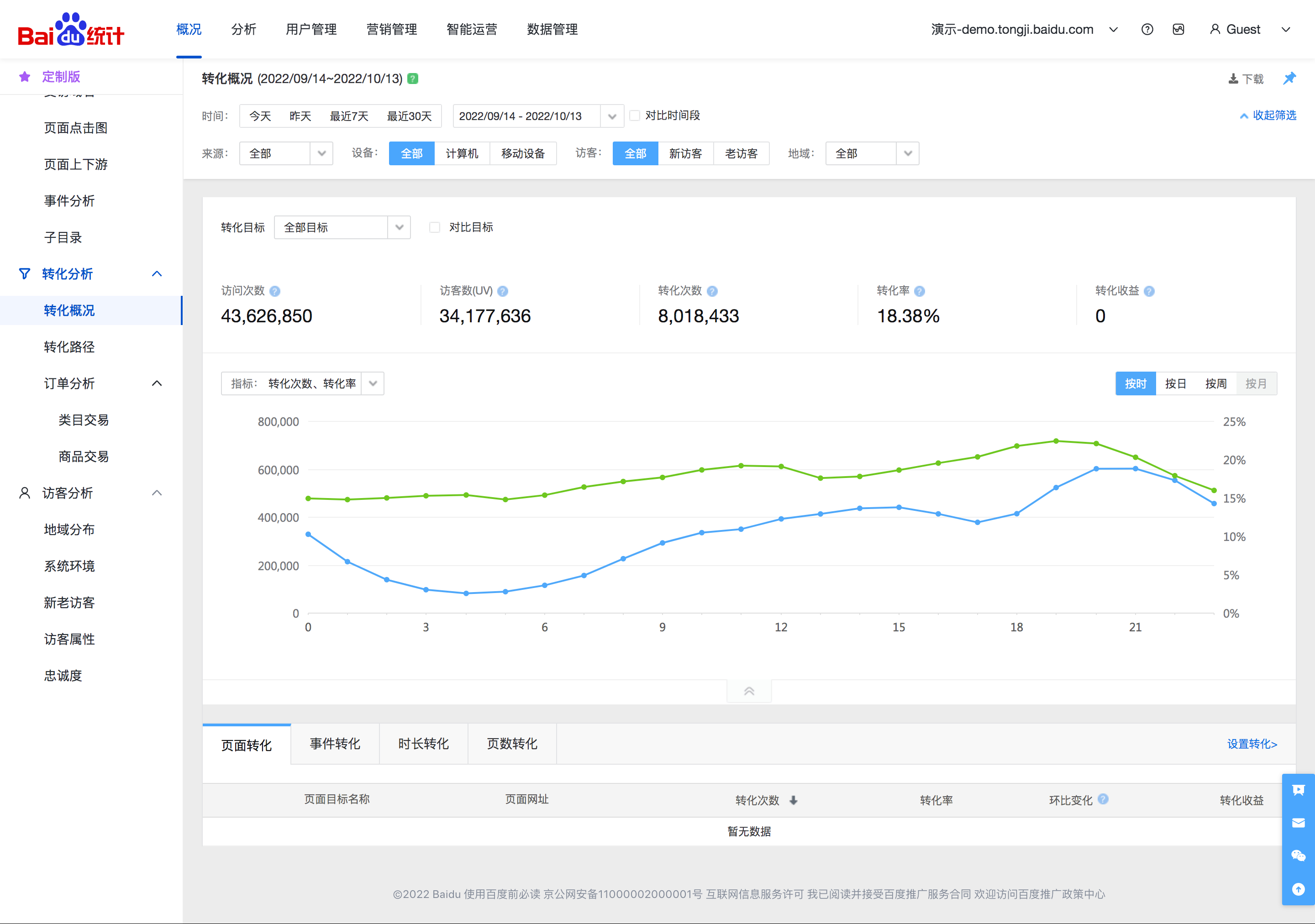Click the green help badge next to date range title
The width and height of the screenshot is (1315, 924).
click(412, 79)
